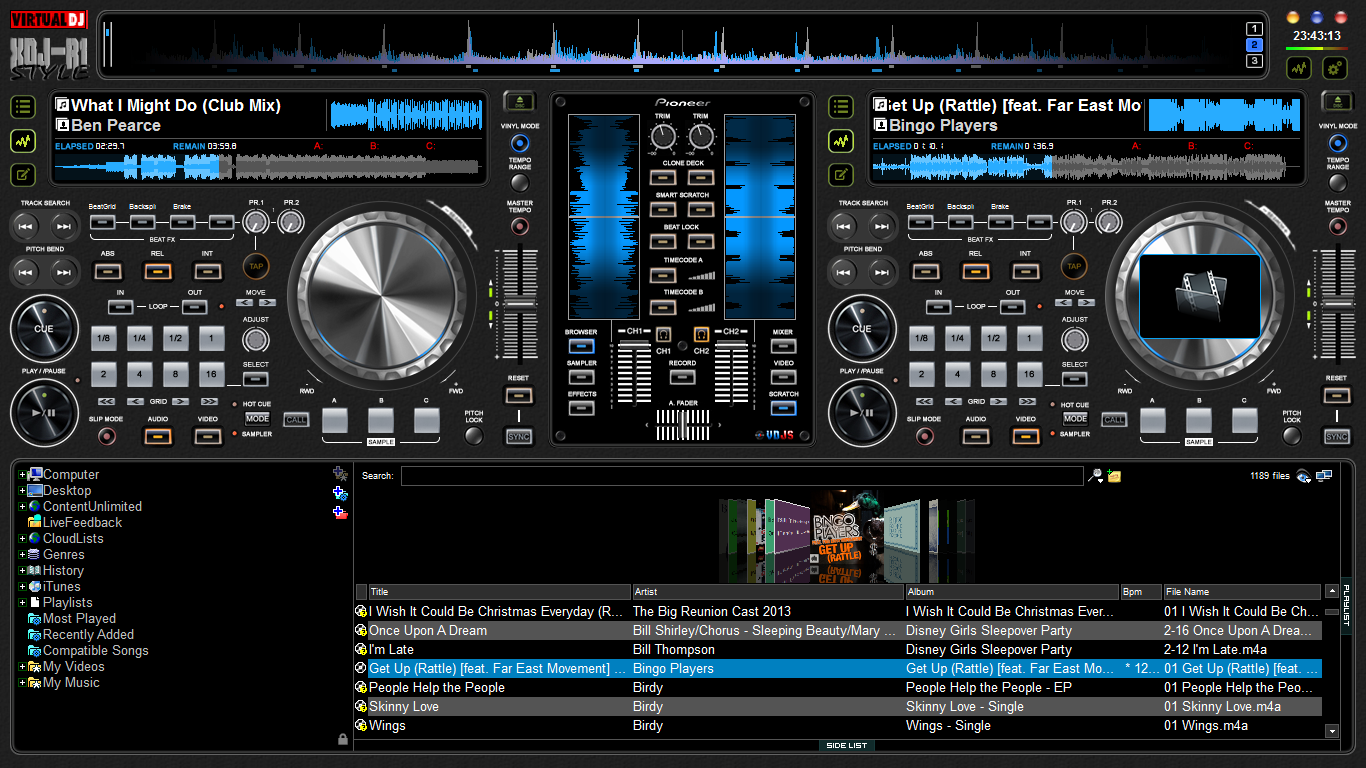This screenshot has height=768, width=1366.
Task: Click the A. FADER crossfader
Action: click(683, 426)
